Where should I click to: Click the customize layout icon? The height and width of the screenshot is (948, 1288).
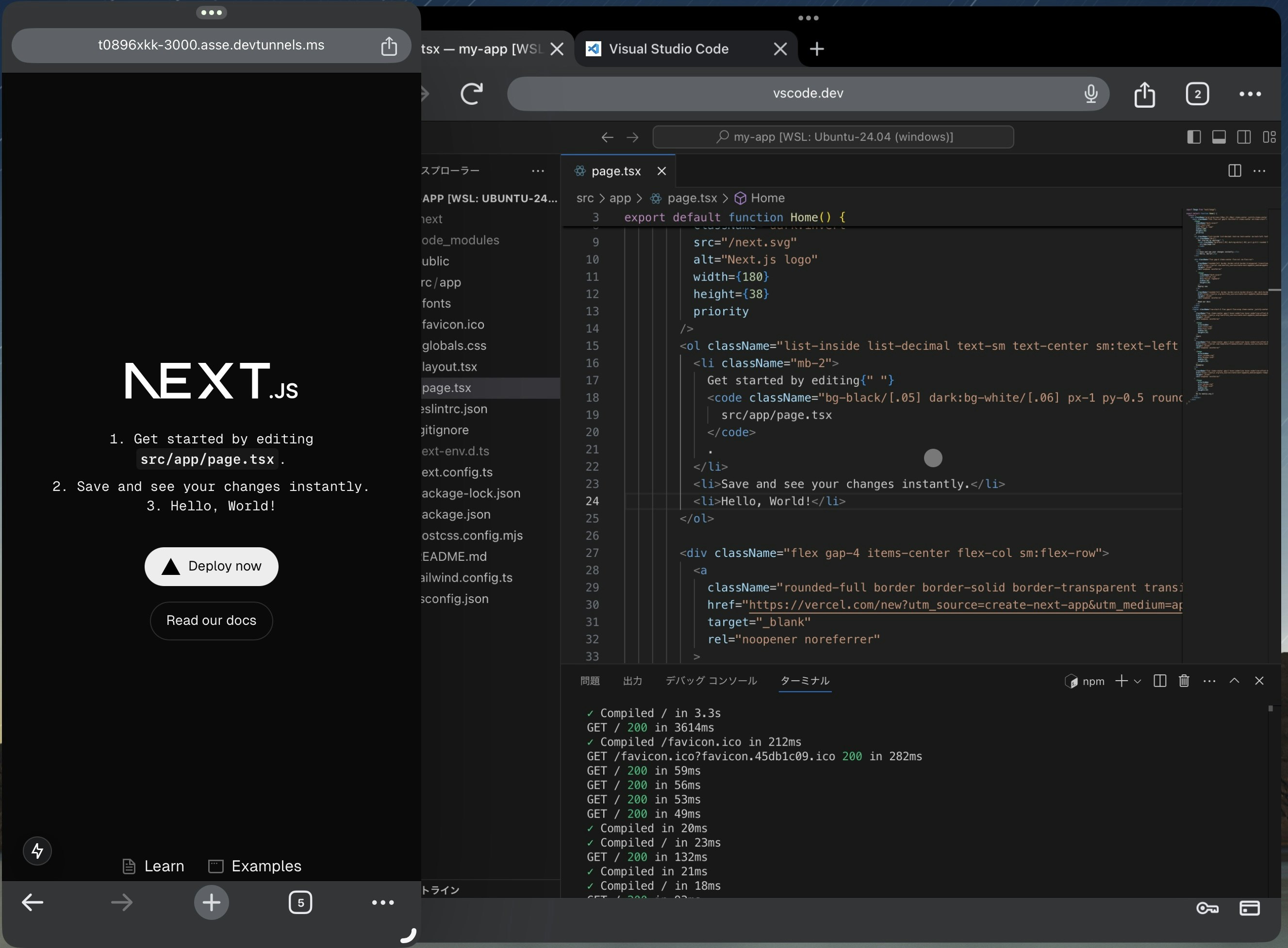1269,137
